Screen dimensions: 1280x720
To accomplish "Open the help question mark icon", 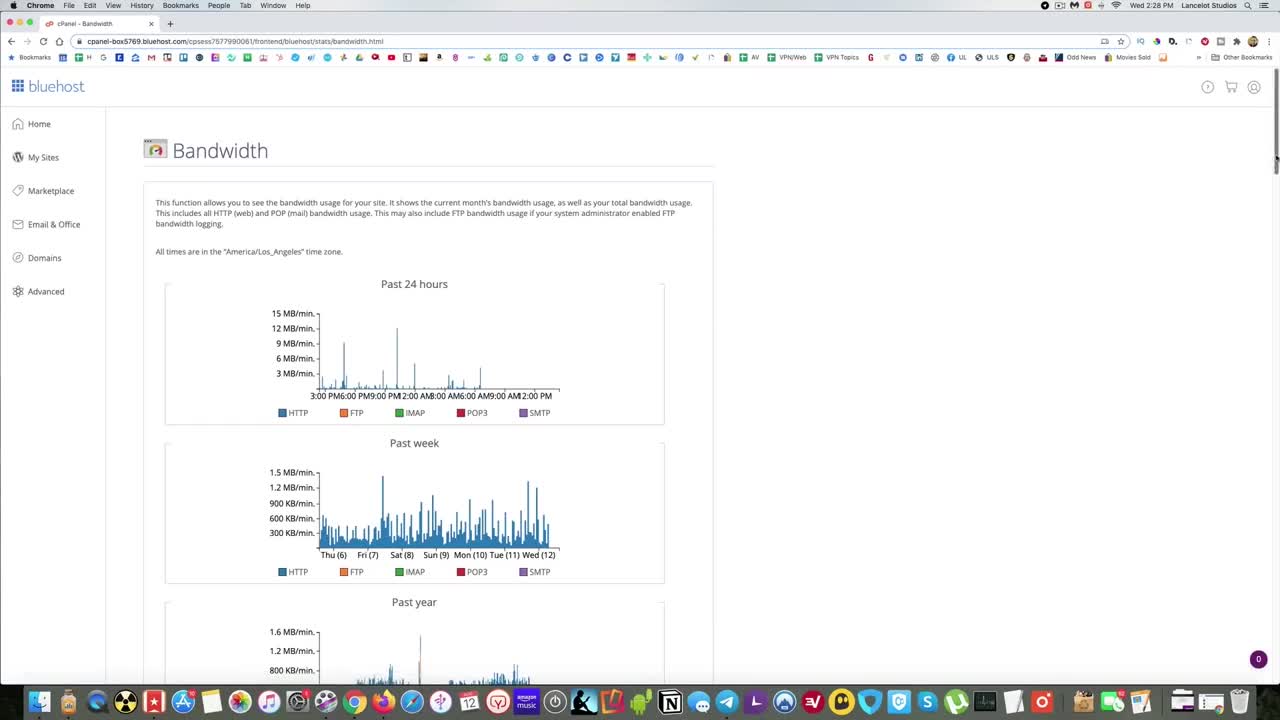I will (1208, 87).
